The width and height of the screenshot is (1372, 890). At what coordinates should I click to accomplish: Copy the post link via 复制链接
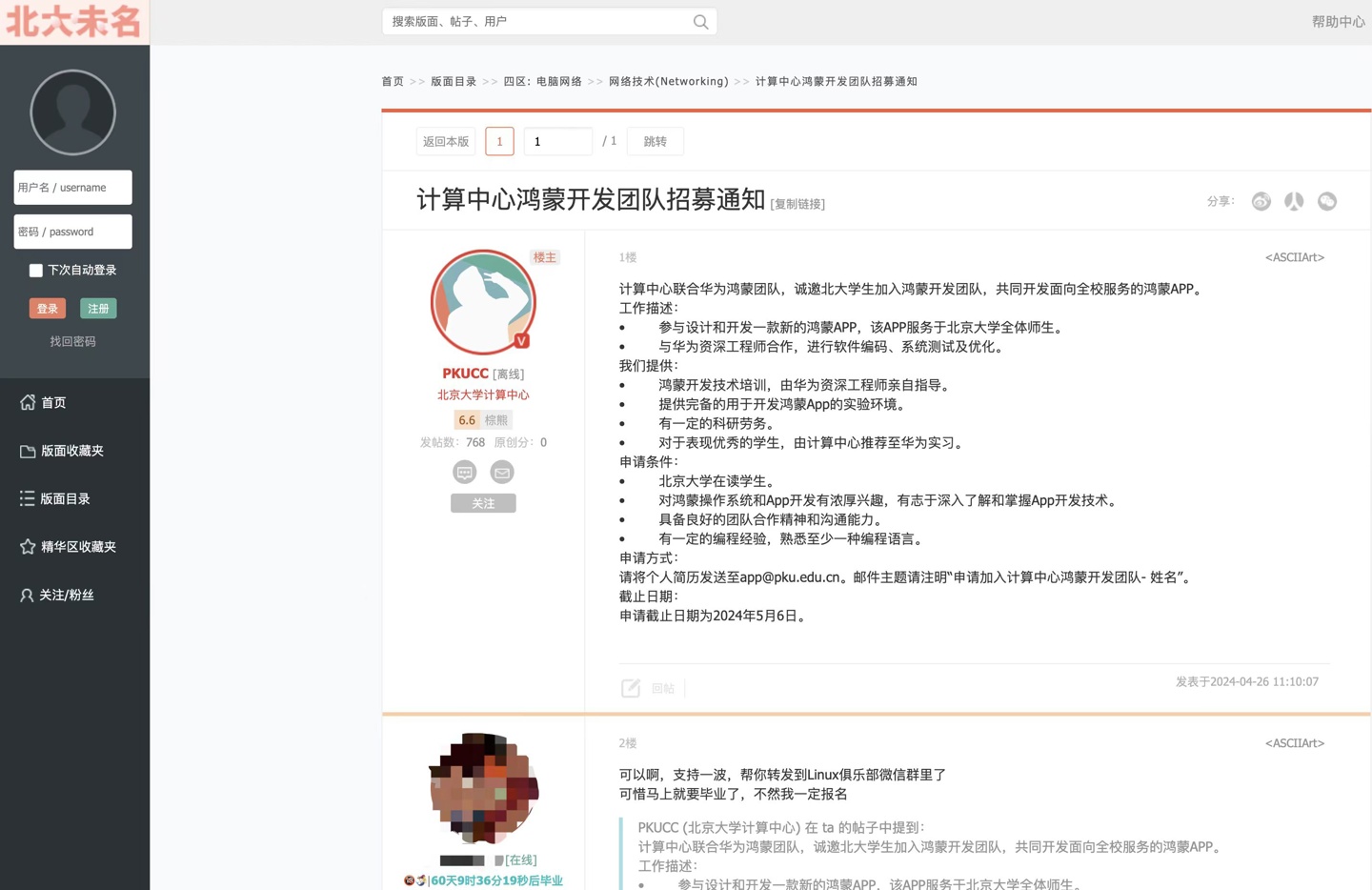click(x=797, y=204)
